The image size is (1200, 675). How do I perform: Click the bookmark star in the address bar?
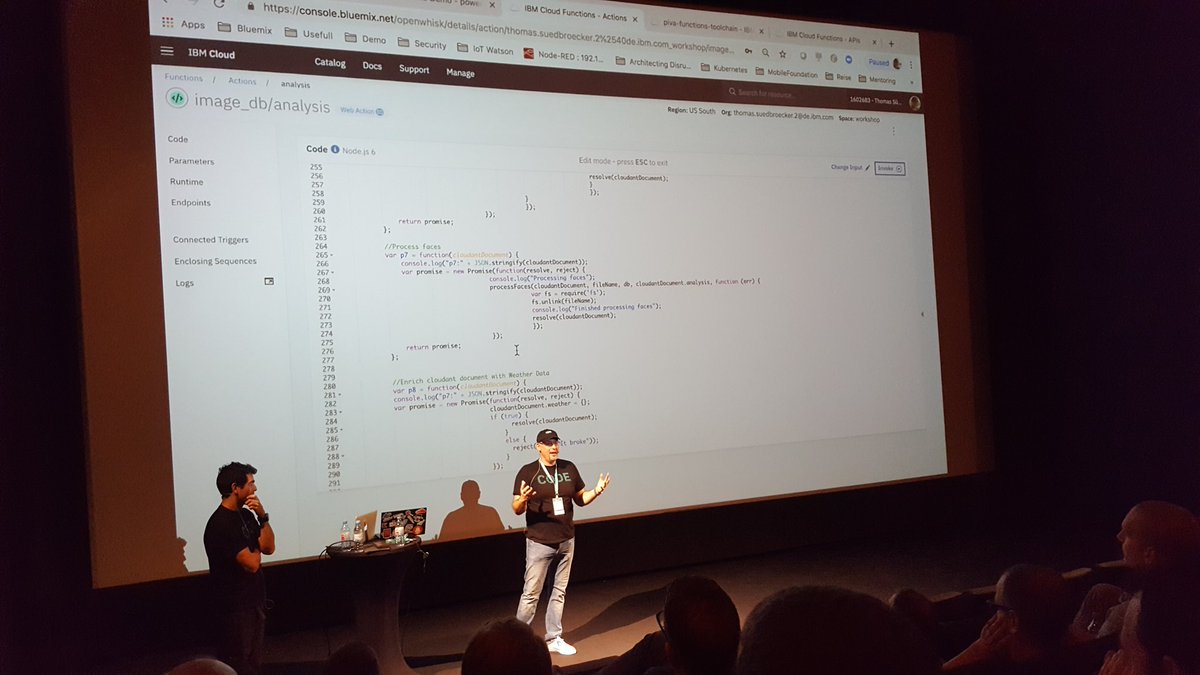coord(783,55)
